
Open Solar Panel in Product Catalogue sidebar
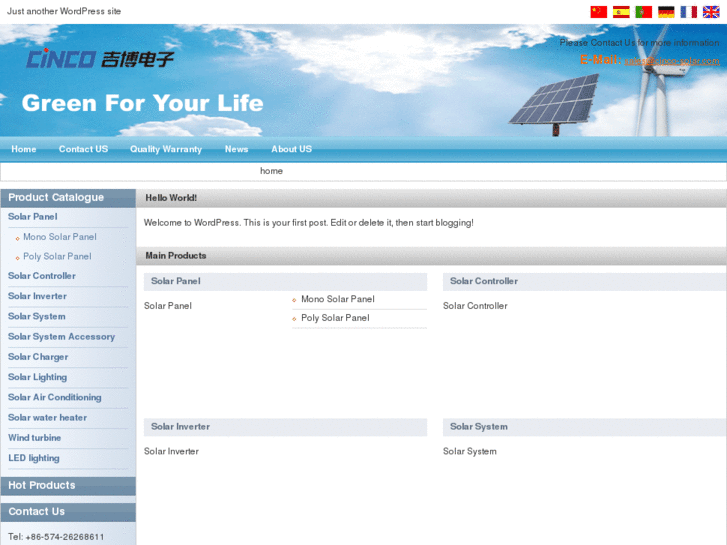click(32, 217)
